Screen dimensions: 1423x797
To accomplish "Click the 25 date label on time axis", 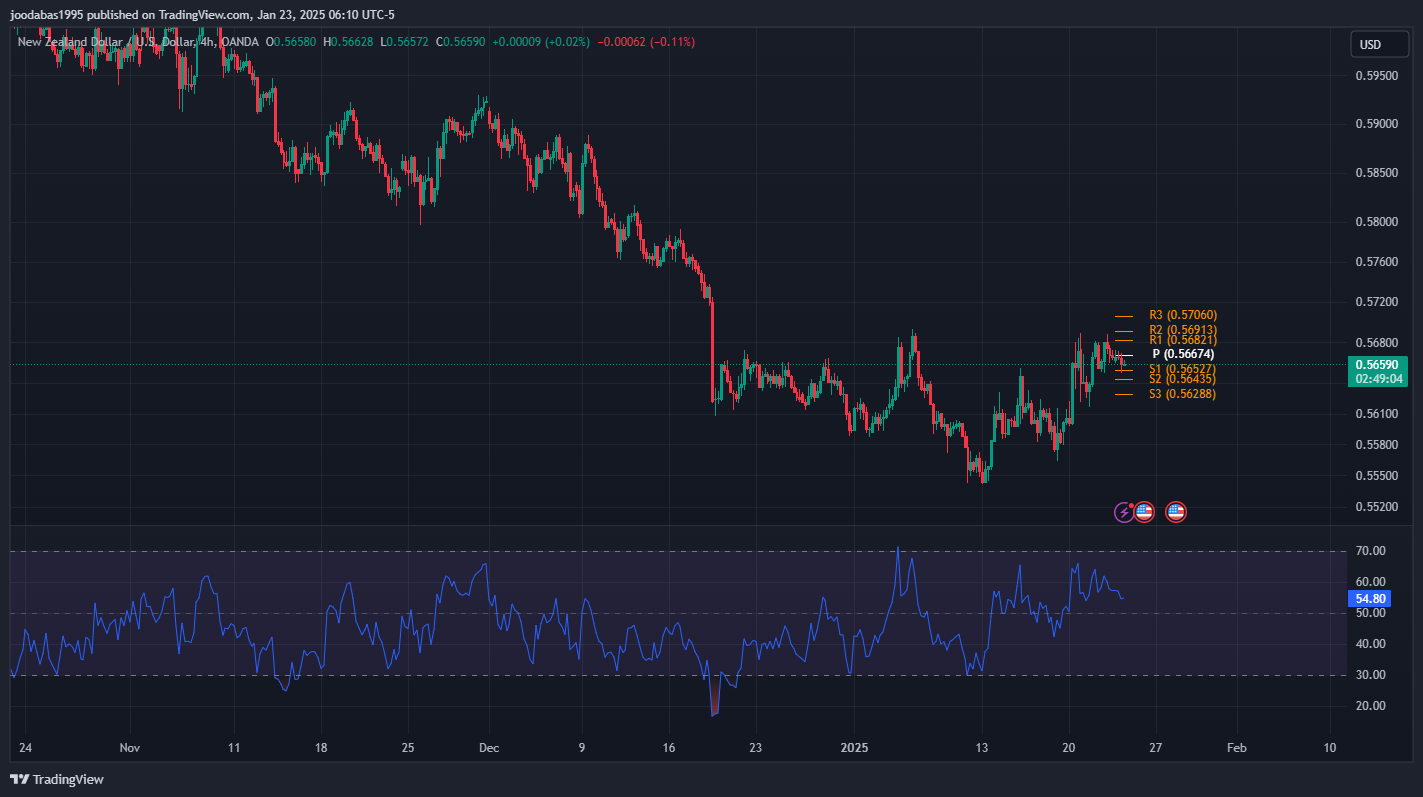I will click(x=407, y=748).
